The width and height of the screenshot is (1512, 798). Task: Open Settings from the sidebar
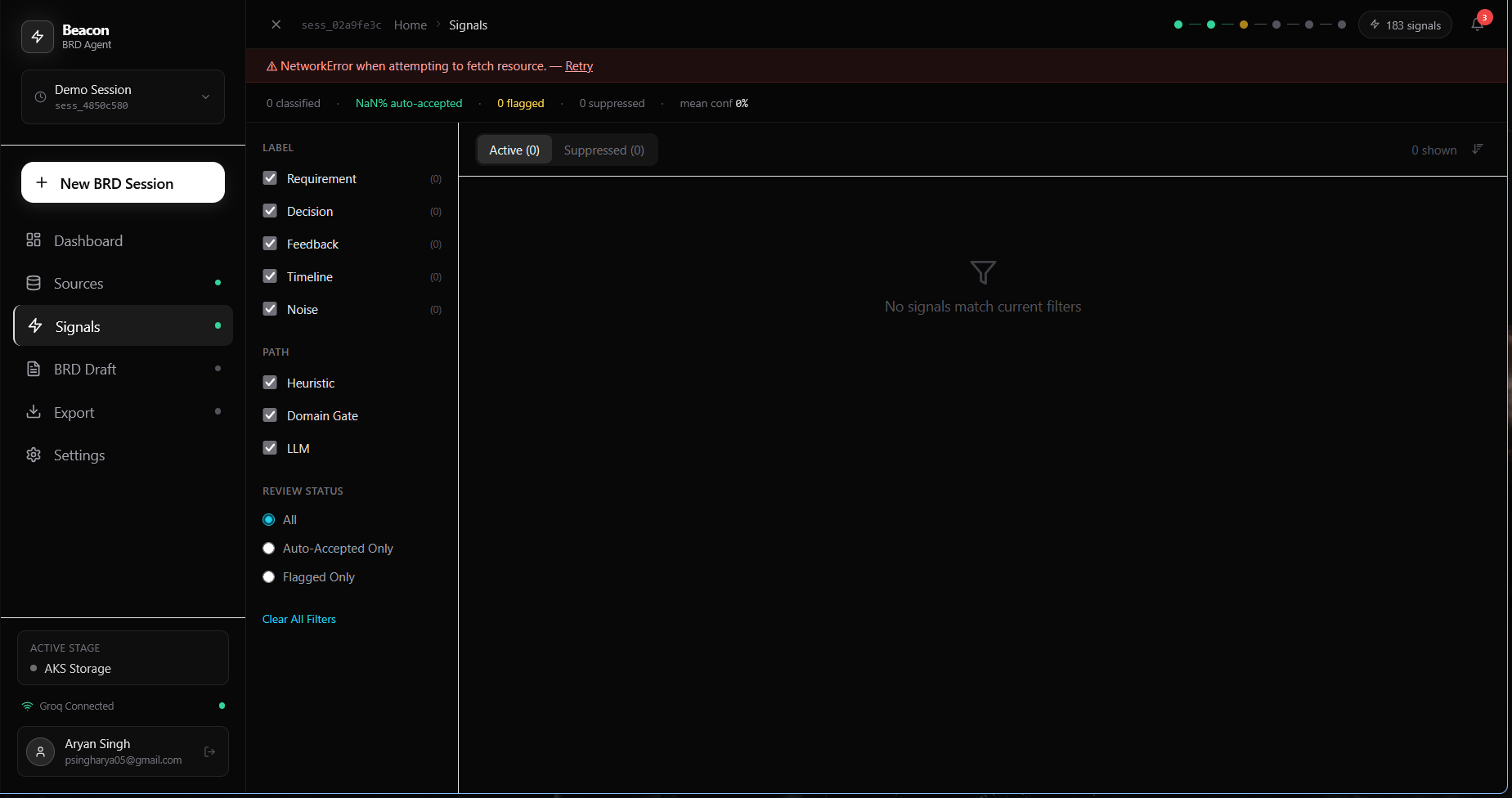point(79,455)
